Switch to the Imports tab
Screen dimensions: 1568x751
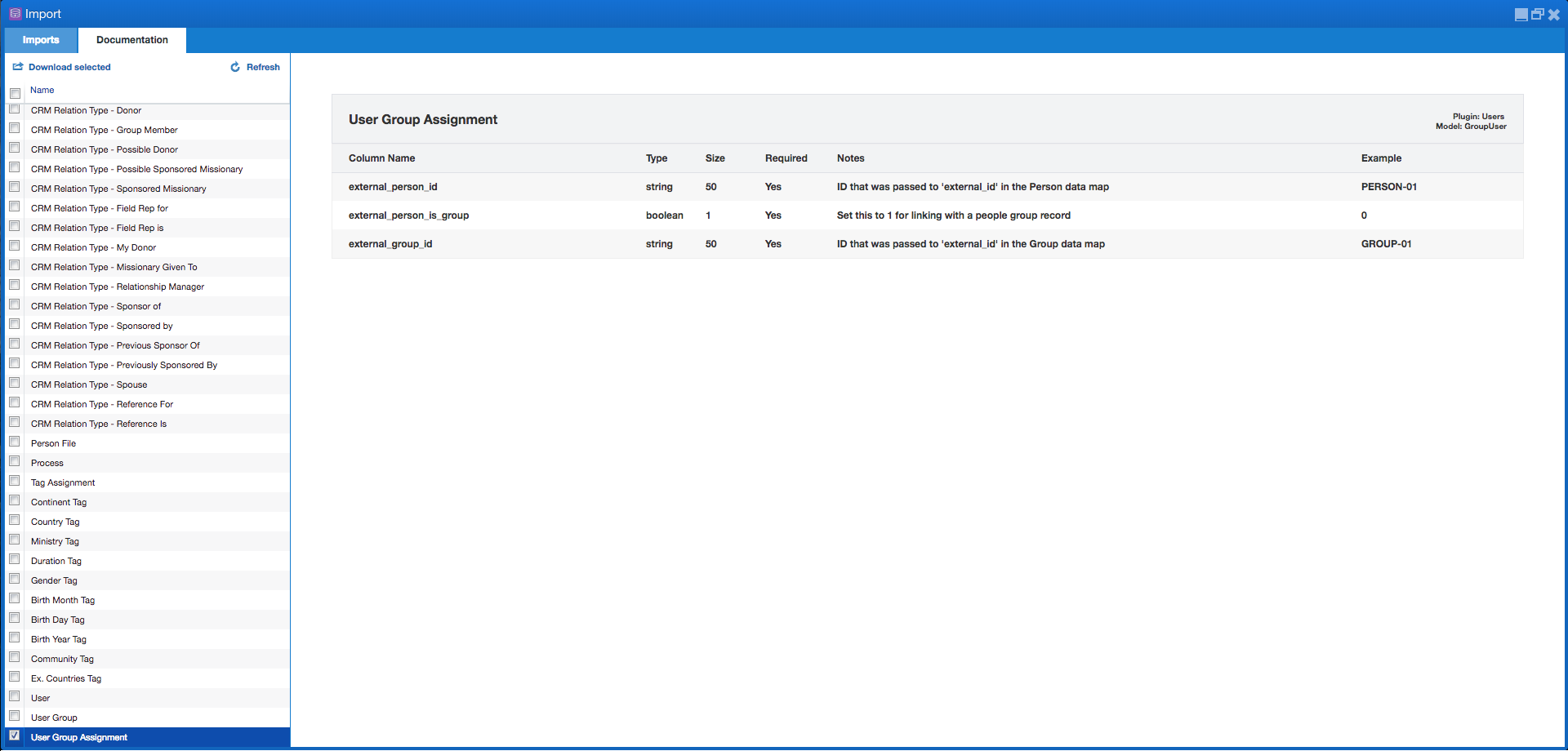(x=41, y=40)
